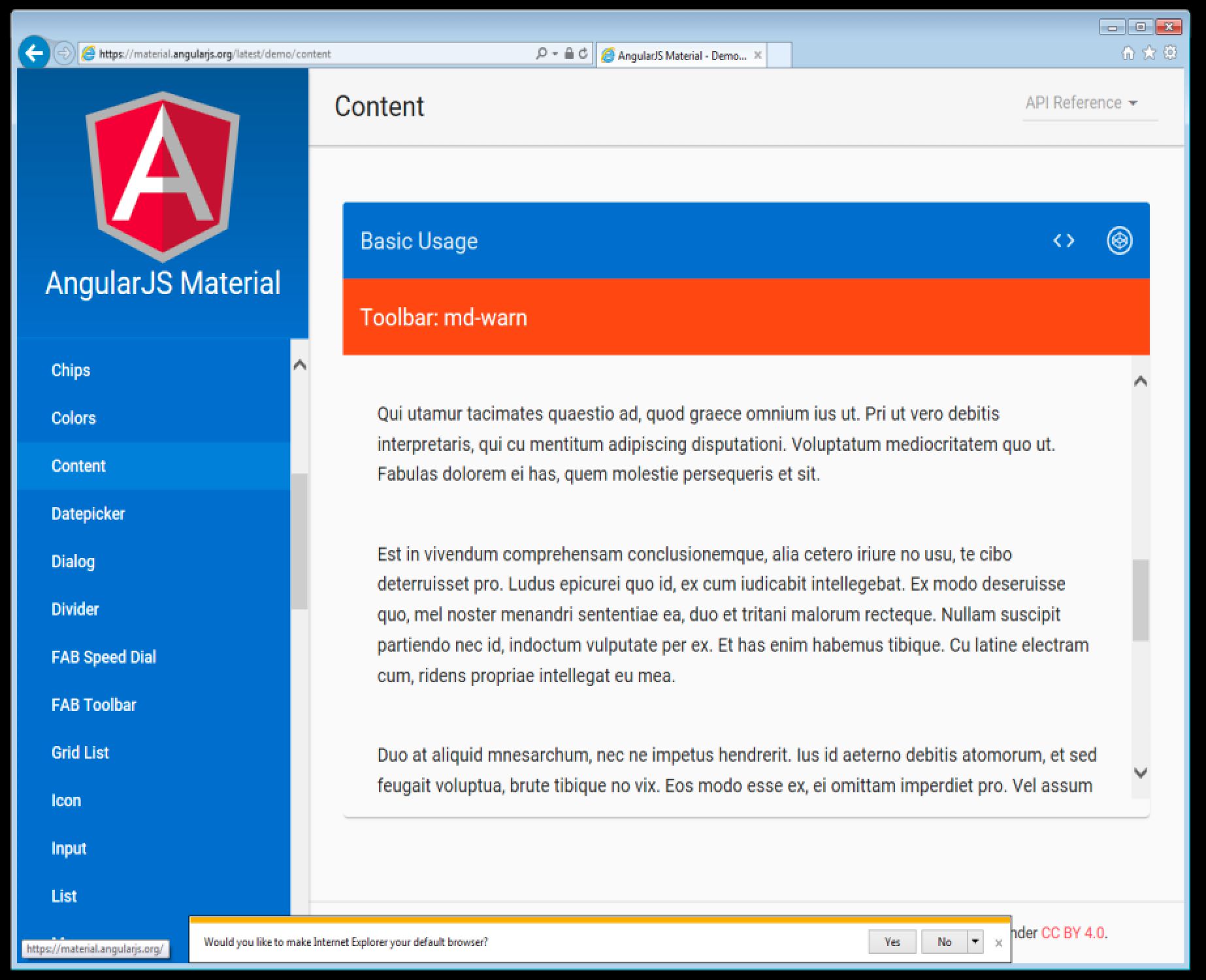Click the search magnifier in address bar
The height and width of the screenshot is (980, 1206).
point(541,54)
